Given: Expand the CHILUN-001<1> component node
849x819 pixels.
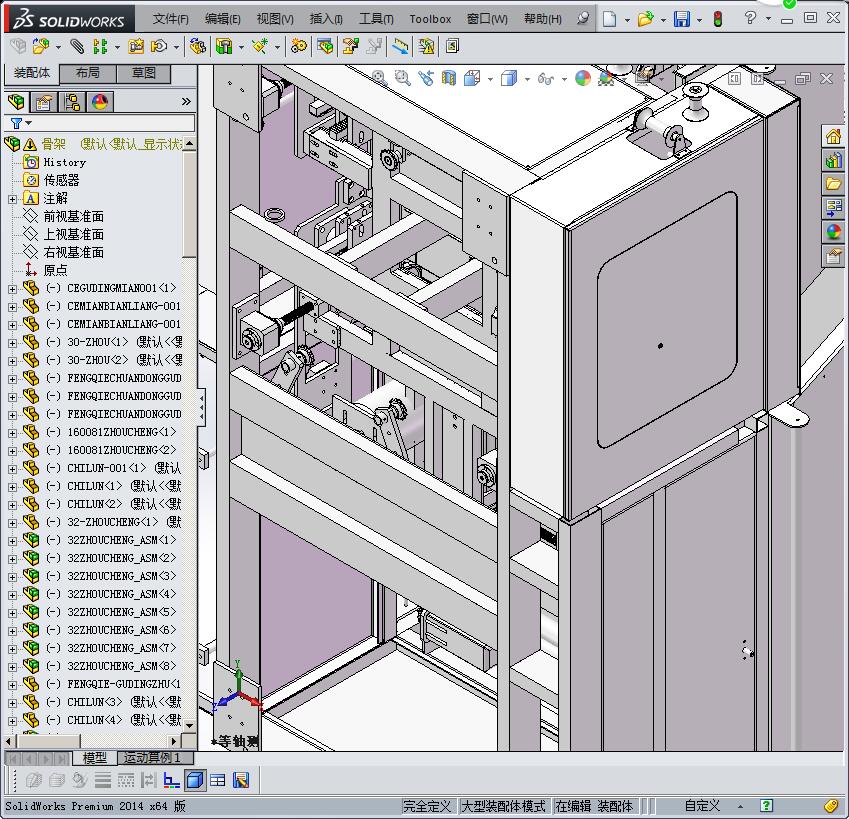Looking at the screenshot, I should click(12, 469).
